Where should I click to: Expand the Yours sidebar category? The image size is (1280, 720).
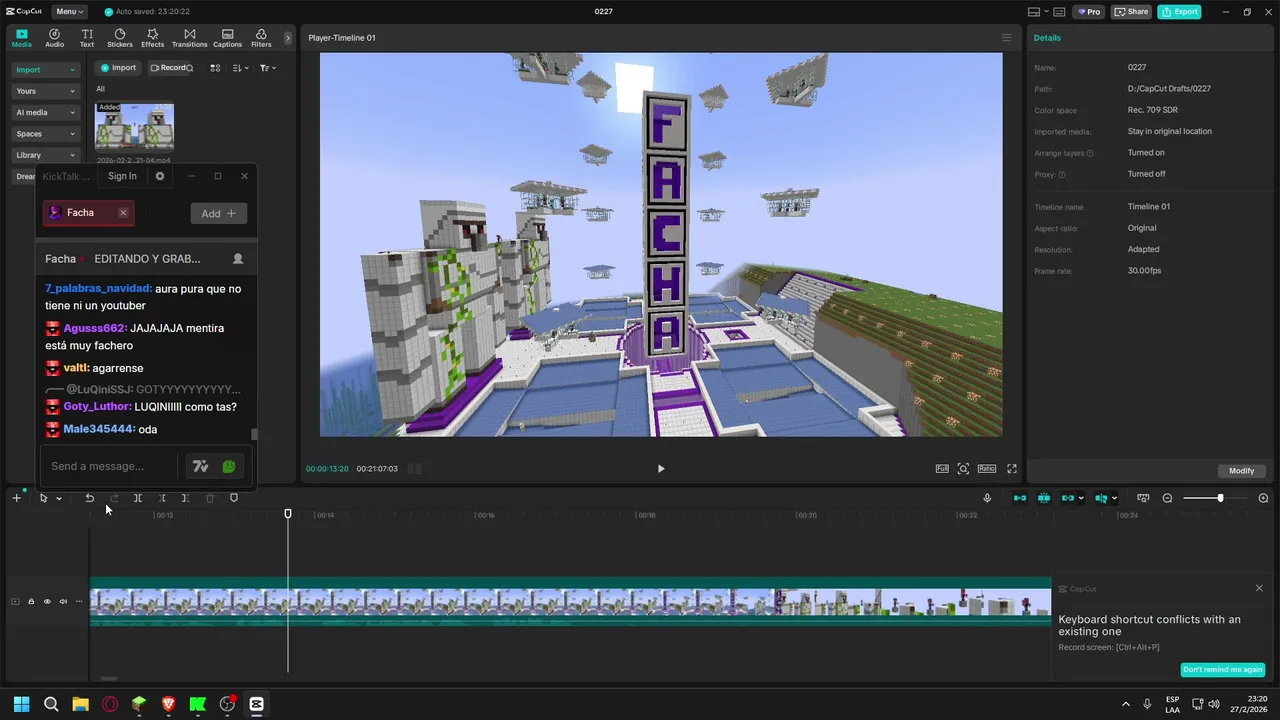coord(45,91)
